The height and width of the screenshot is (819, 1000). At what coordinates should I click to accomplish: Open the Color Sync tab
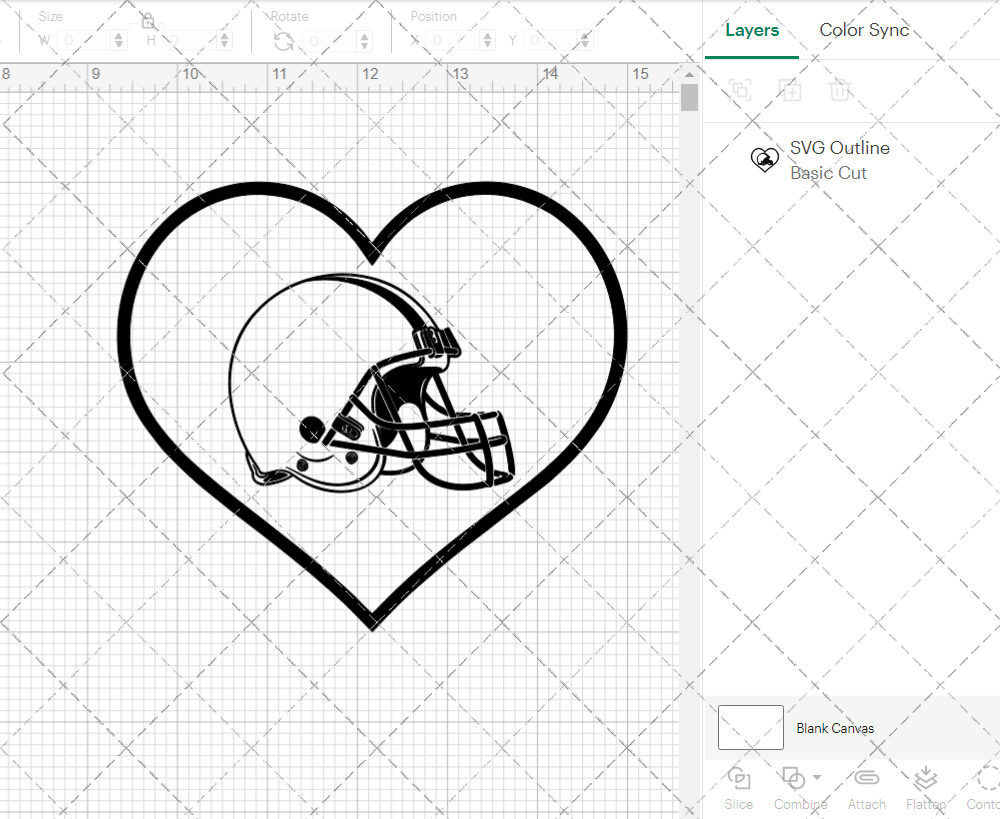[864, 31]
